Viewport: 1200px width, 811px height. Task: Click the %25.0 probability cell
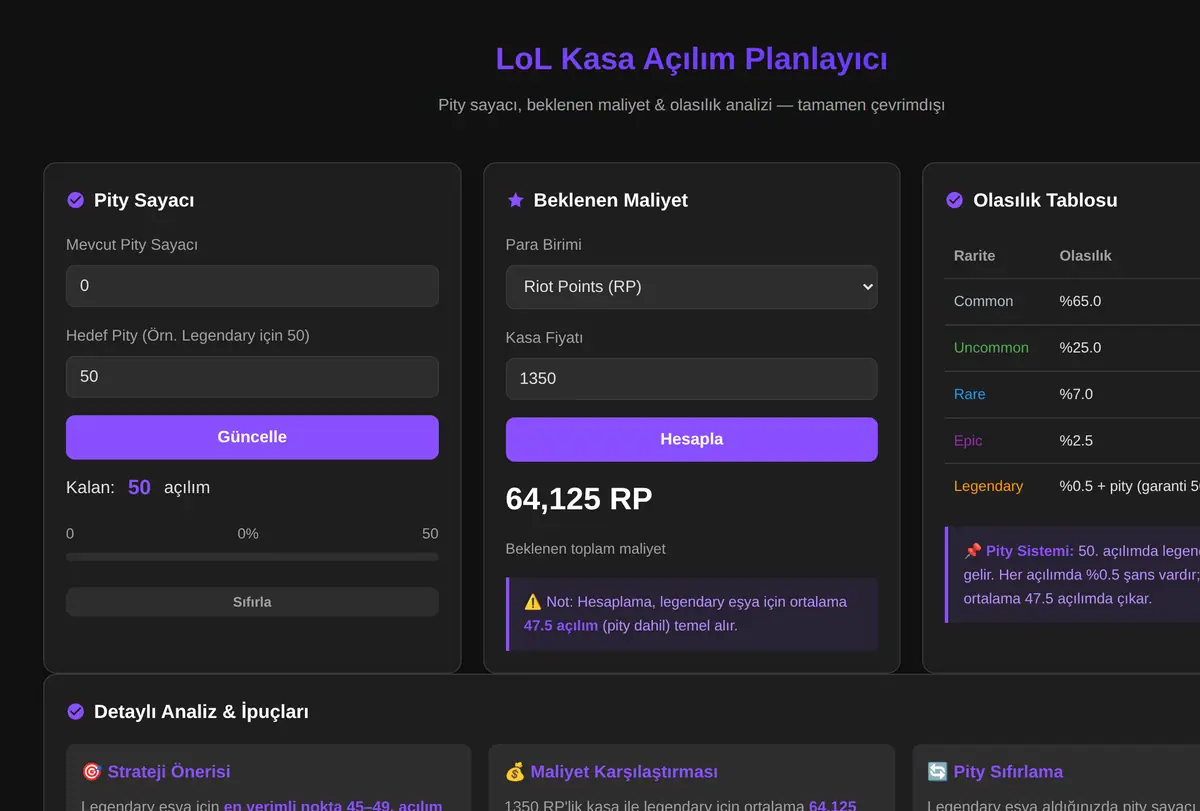(1080, 347)
